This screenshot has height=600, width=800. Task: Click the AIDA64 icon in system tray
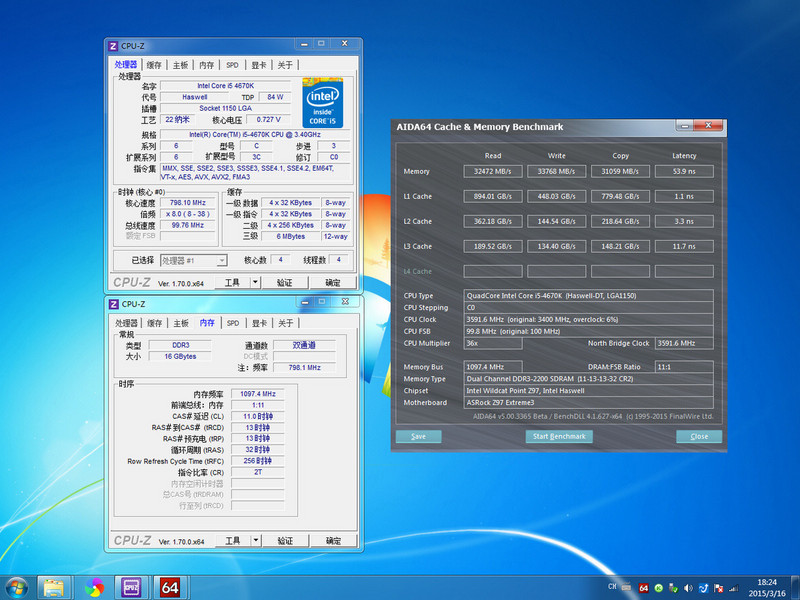(x=643, y=587)
